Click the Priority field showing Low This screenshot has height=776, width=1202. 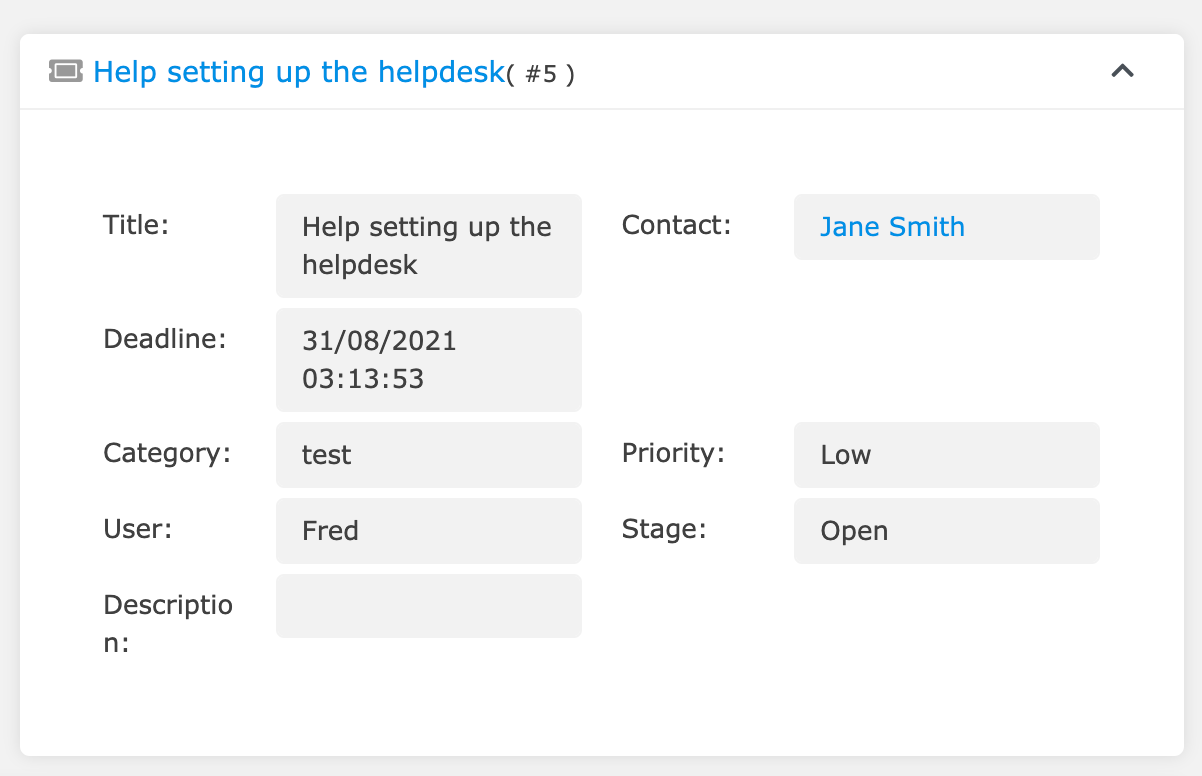[946, 455]
